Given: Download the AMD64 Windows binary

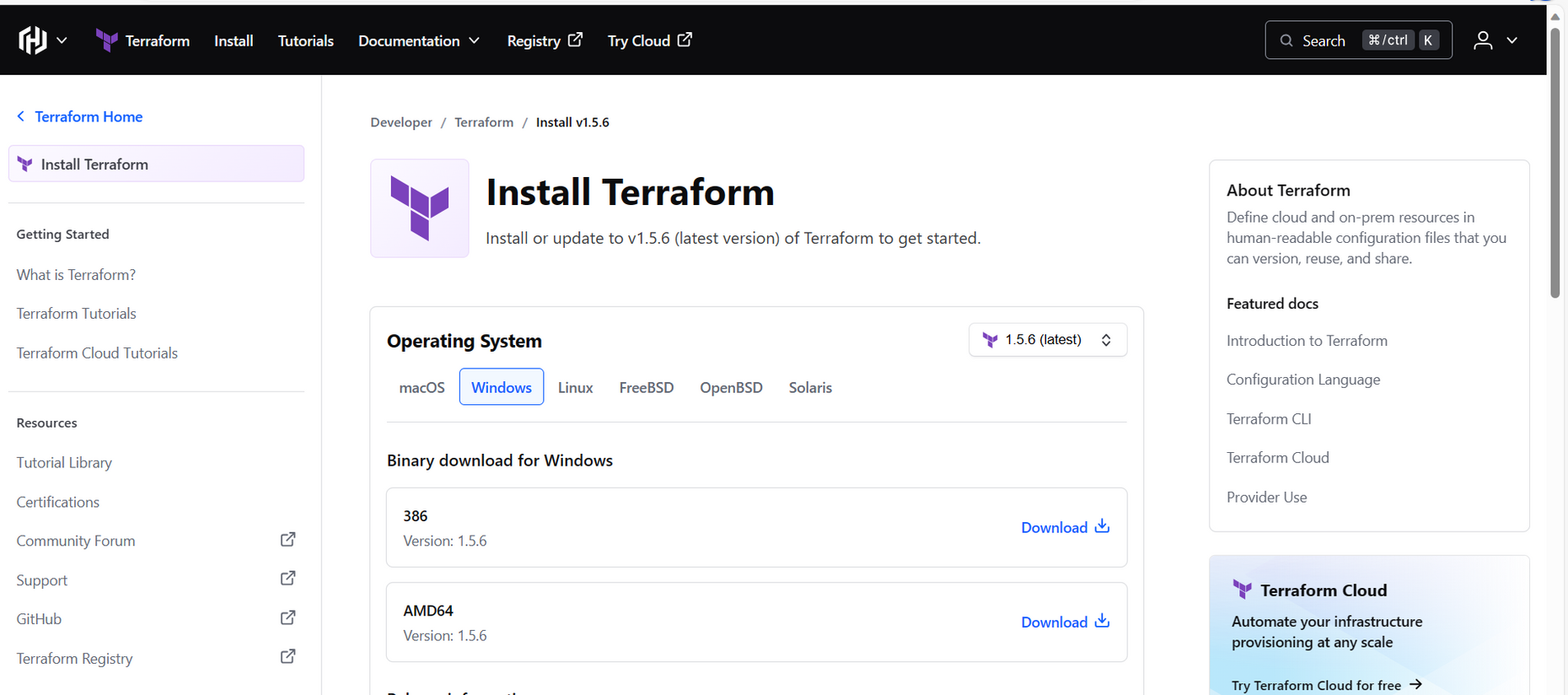Looking at the screenshot, I should click(x=1066, y=622).
